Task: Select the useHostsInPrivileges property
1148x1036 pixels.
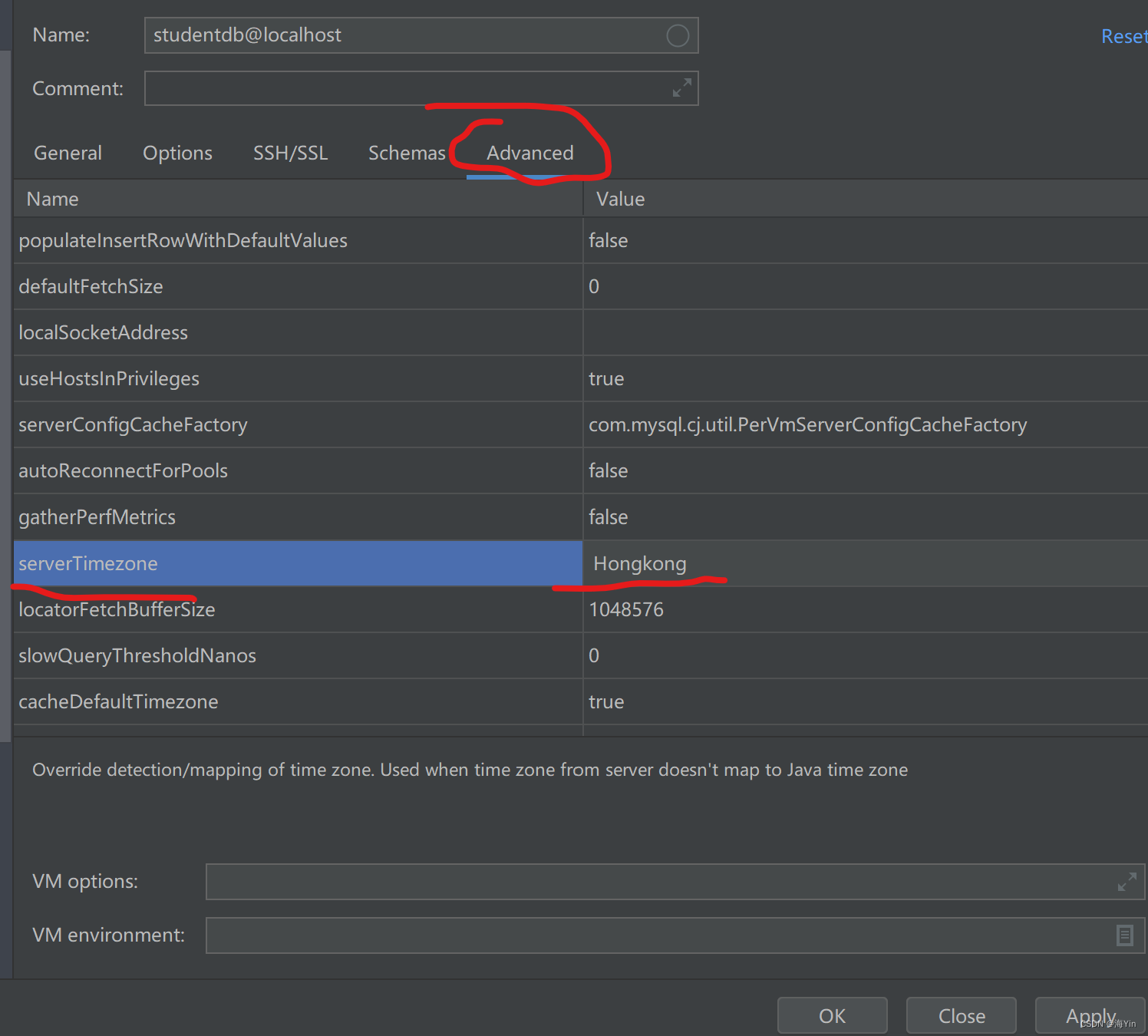Action: pos(298,378)
